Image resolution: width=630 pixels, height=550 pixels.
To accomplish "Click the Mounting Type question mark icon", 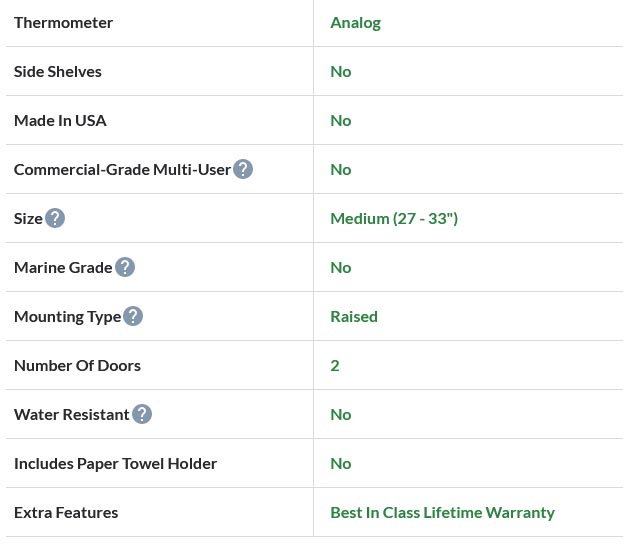I will (133, 316).
